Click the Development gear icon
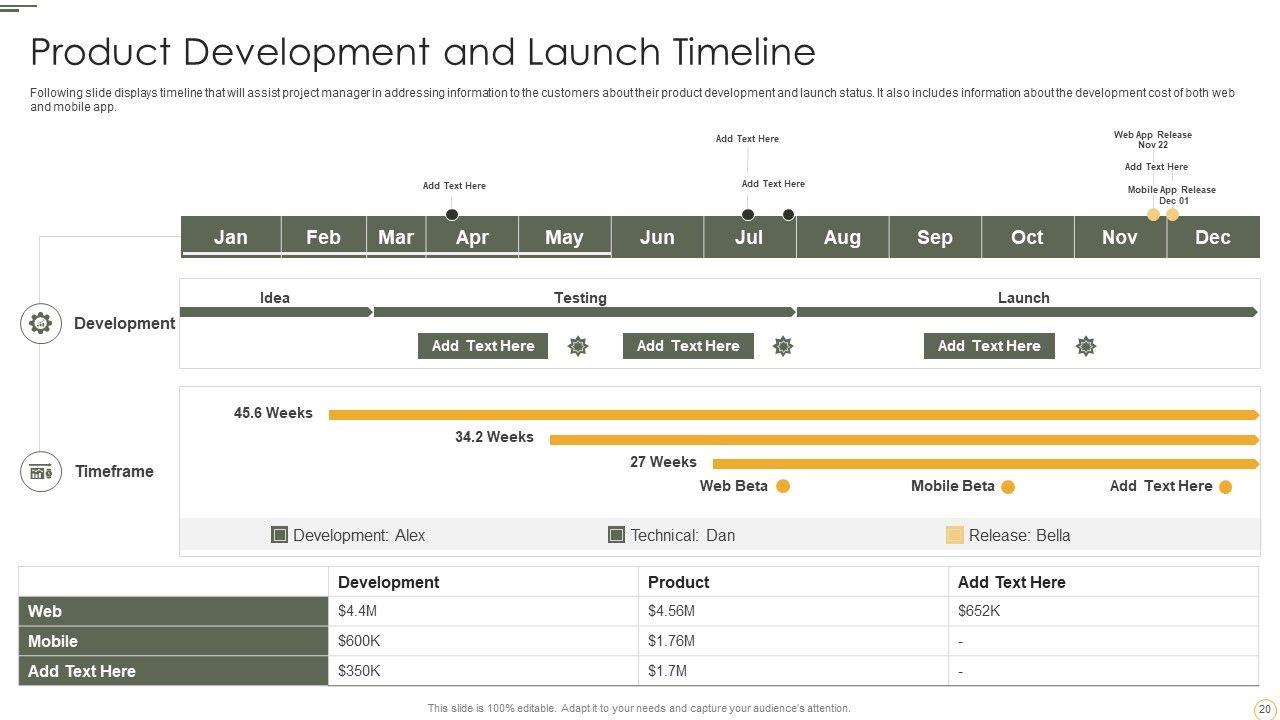1280x720 pixels. (x=41, y=323)
